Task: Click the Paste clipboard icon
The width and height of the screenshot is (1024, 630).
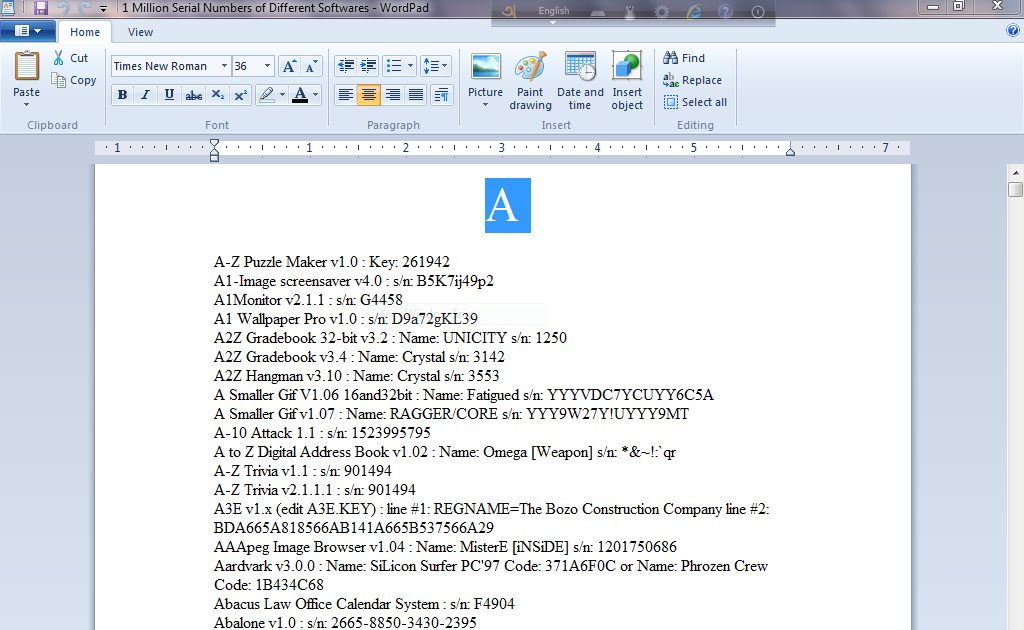Action: [27, 67]
